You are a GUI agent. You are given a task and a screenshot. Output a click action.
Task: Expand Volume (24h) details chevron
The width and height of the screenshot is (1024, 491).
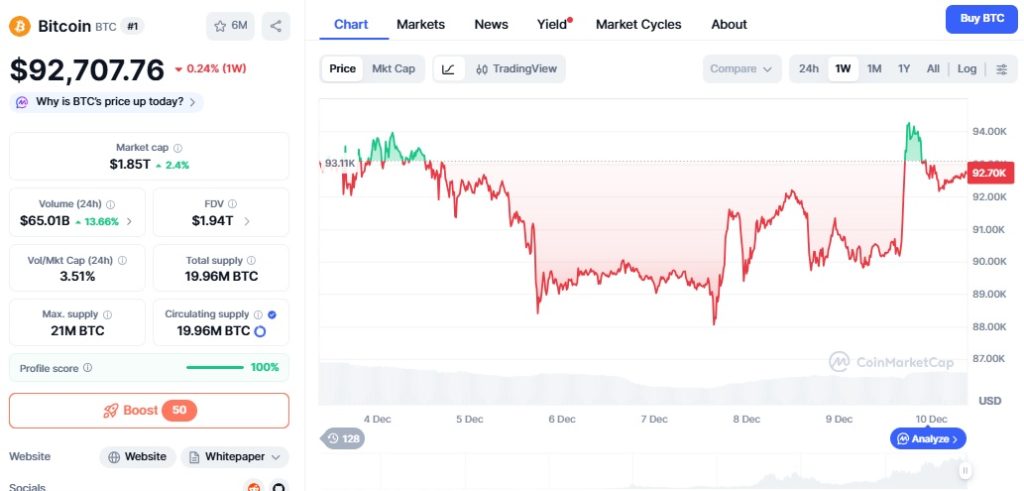click(129, 221)
